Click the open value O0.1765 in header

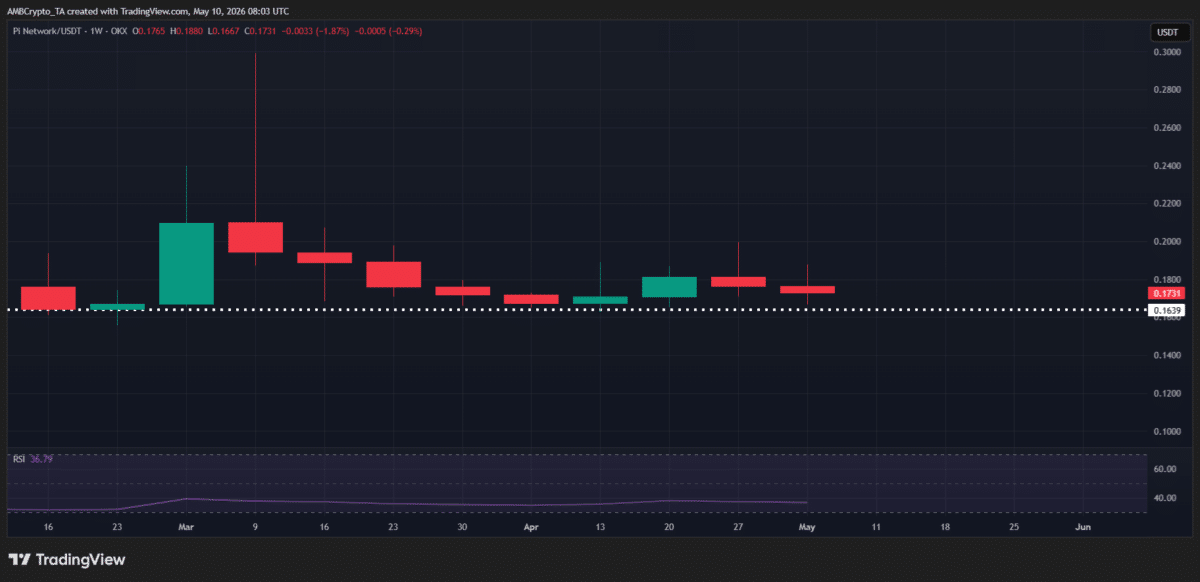147,32
